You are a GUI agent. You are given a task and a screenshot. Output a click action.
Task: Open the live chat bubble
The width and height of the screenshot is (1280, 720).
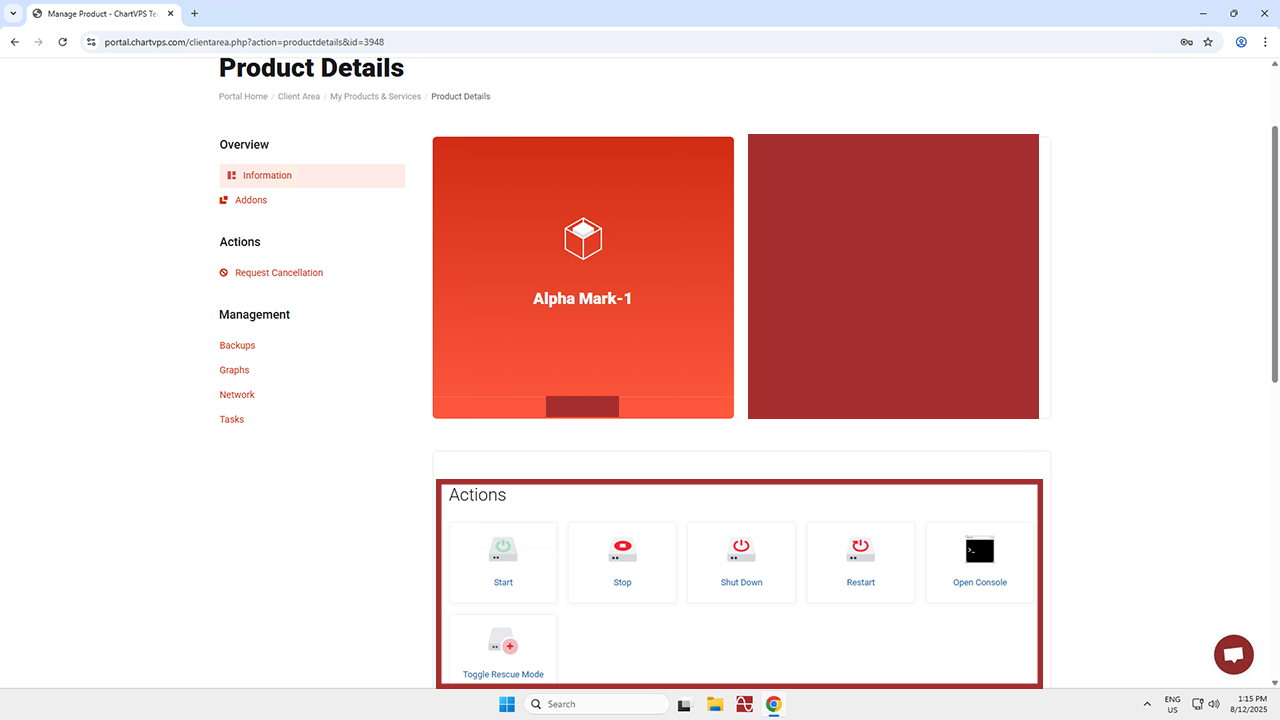(x=1233, y=655)
